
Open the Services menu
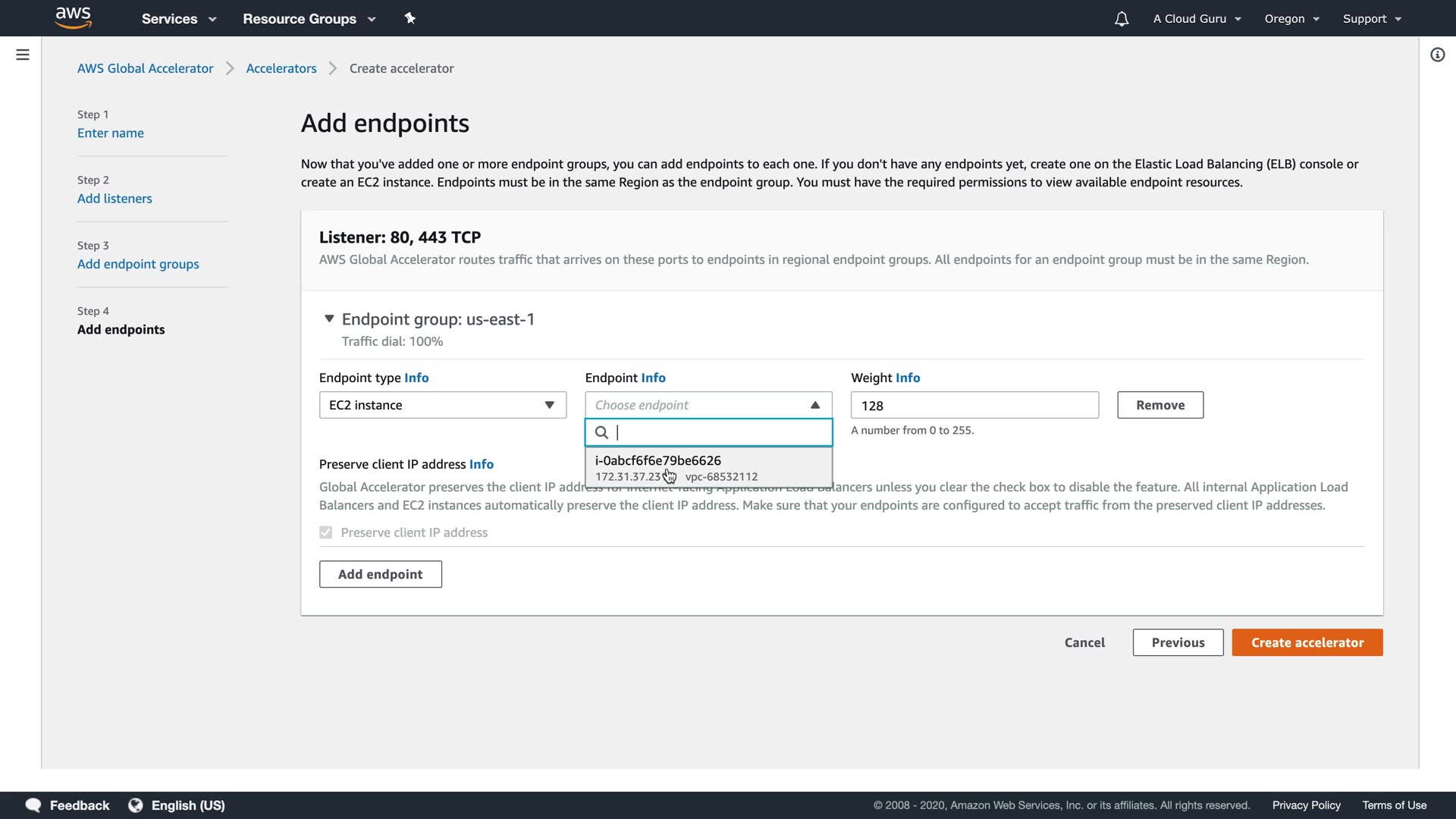coord(178,19)
